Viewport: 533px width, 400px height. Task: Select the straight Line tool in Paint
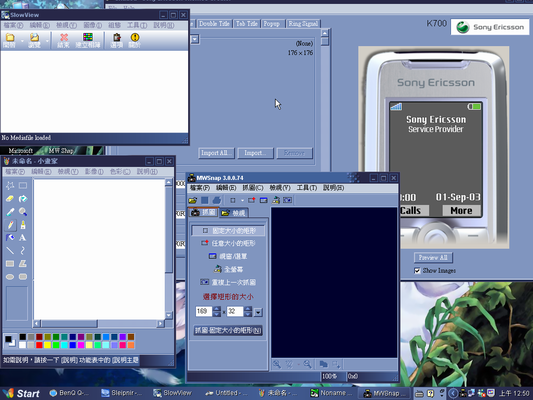tap(10, 250)
